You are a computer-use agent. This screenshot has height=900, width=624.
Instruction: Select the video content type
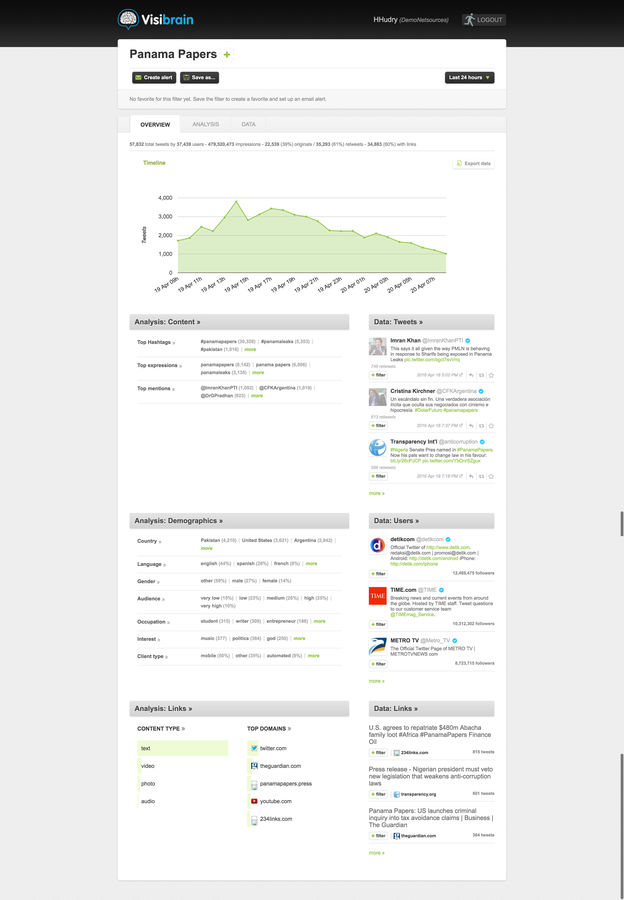click(147, 766)
